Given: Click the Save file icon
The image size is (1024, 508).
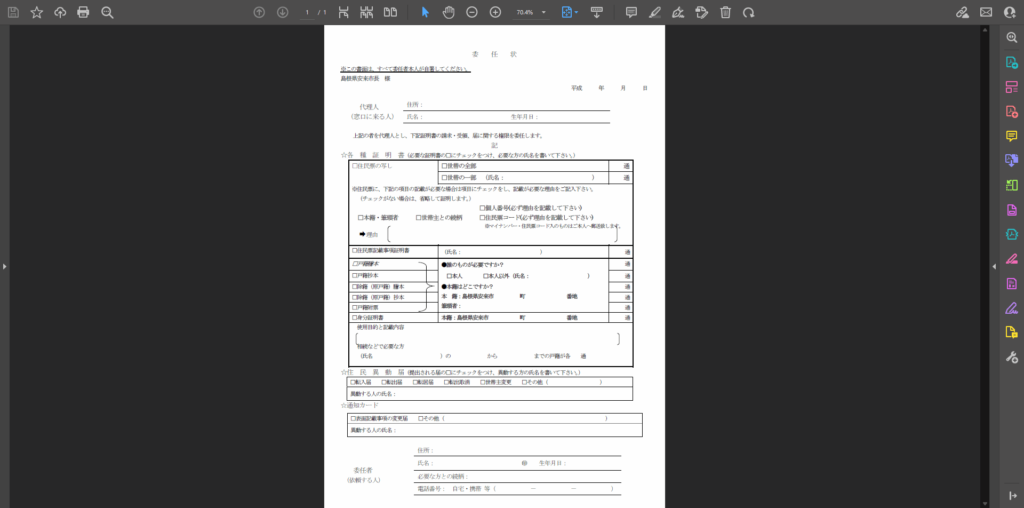Looking at the screenshot, I should coord(13,12).
